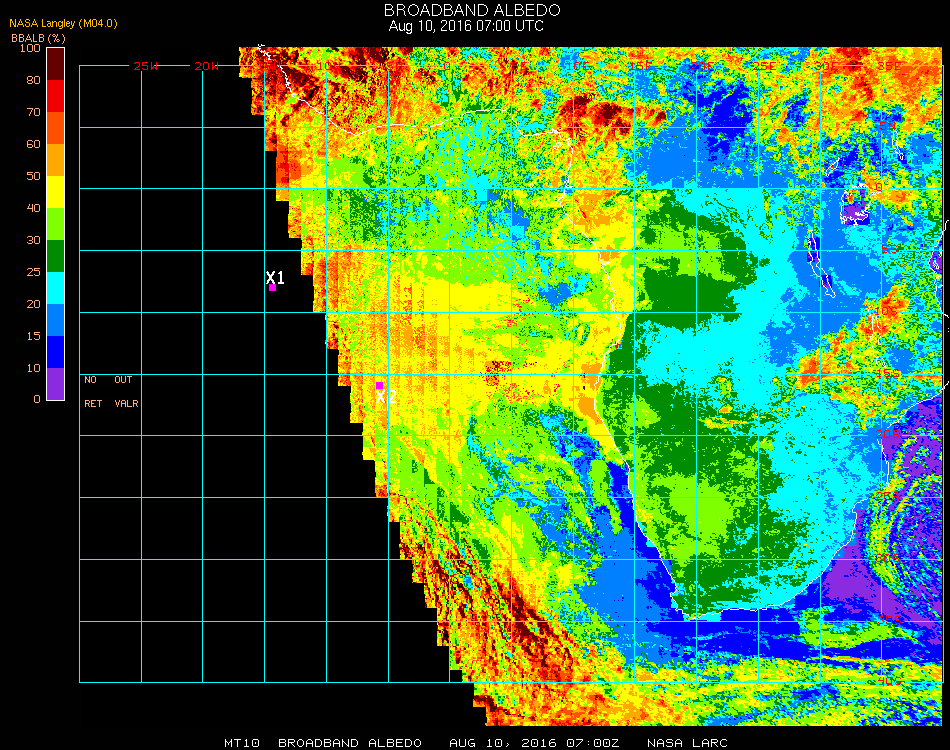The width and height of the screenshot is (950, 750).
Task: Click the footer 'AUG 10, 2016 07:00Z' timestamp
Action: (534, 743)
